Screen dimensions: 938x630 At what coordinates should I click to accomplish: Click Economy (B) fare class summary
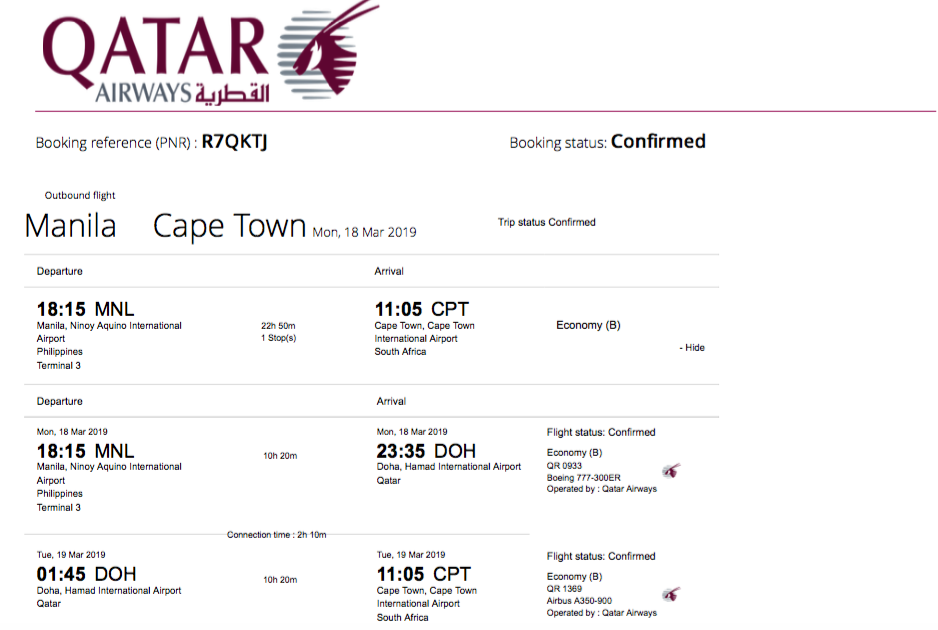pos(588,325)
